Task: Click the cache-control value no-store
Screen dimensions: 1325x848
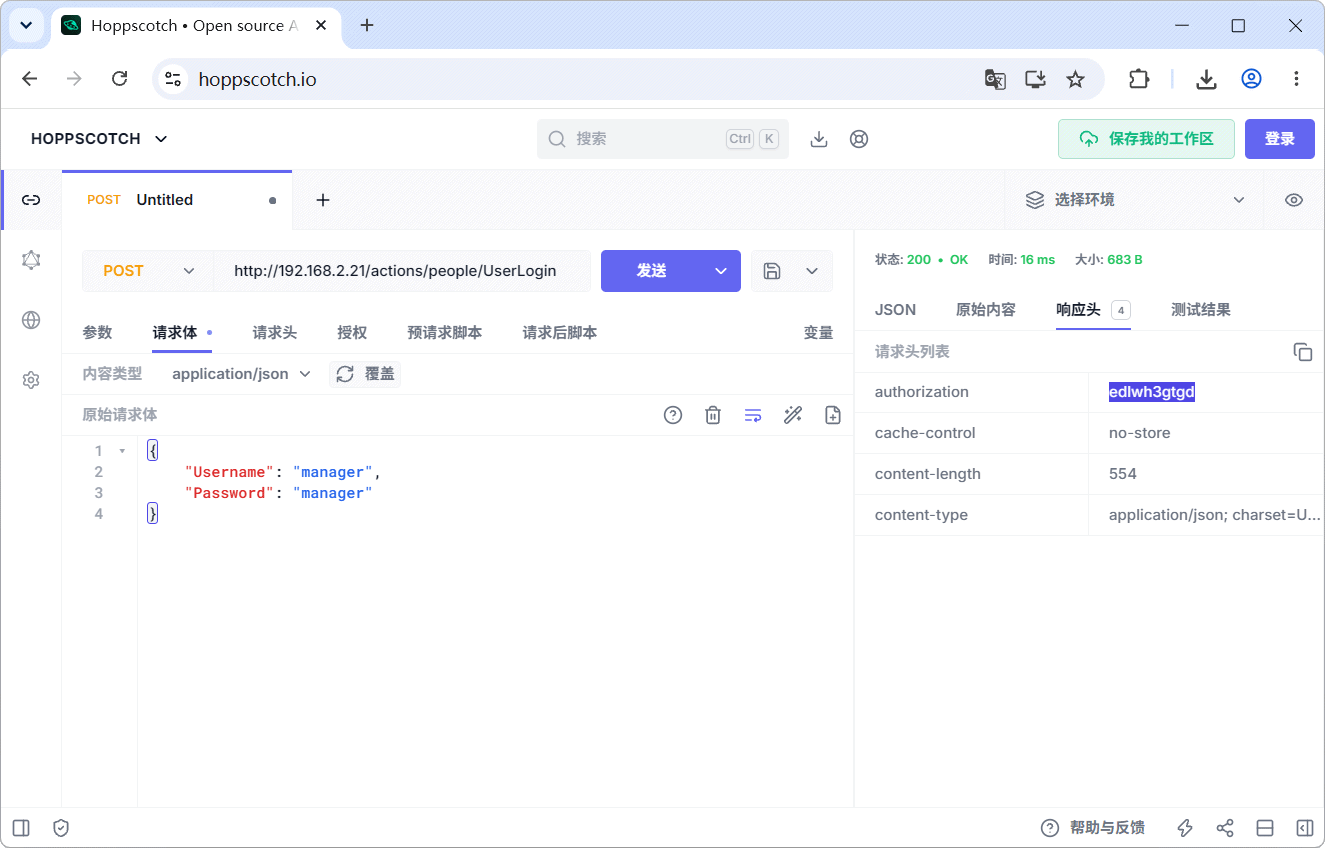Action: tap(1139, 433)
